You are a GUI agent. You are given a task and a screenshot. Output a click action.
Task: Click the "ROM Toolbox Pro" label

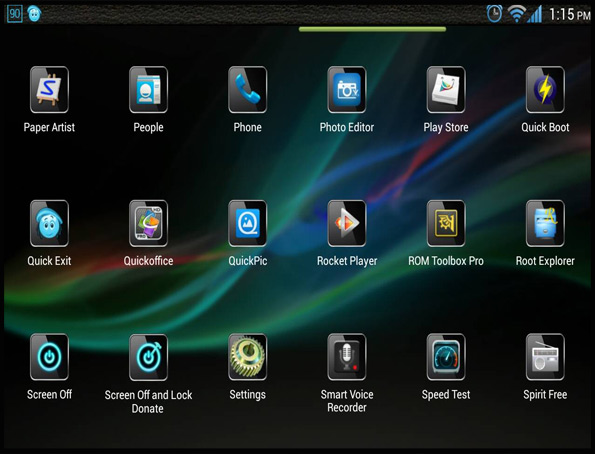(446, 261)
